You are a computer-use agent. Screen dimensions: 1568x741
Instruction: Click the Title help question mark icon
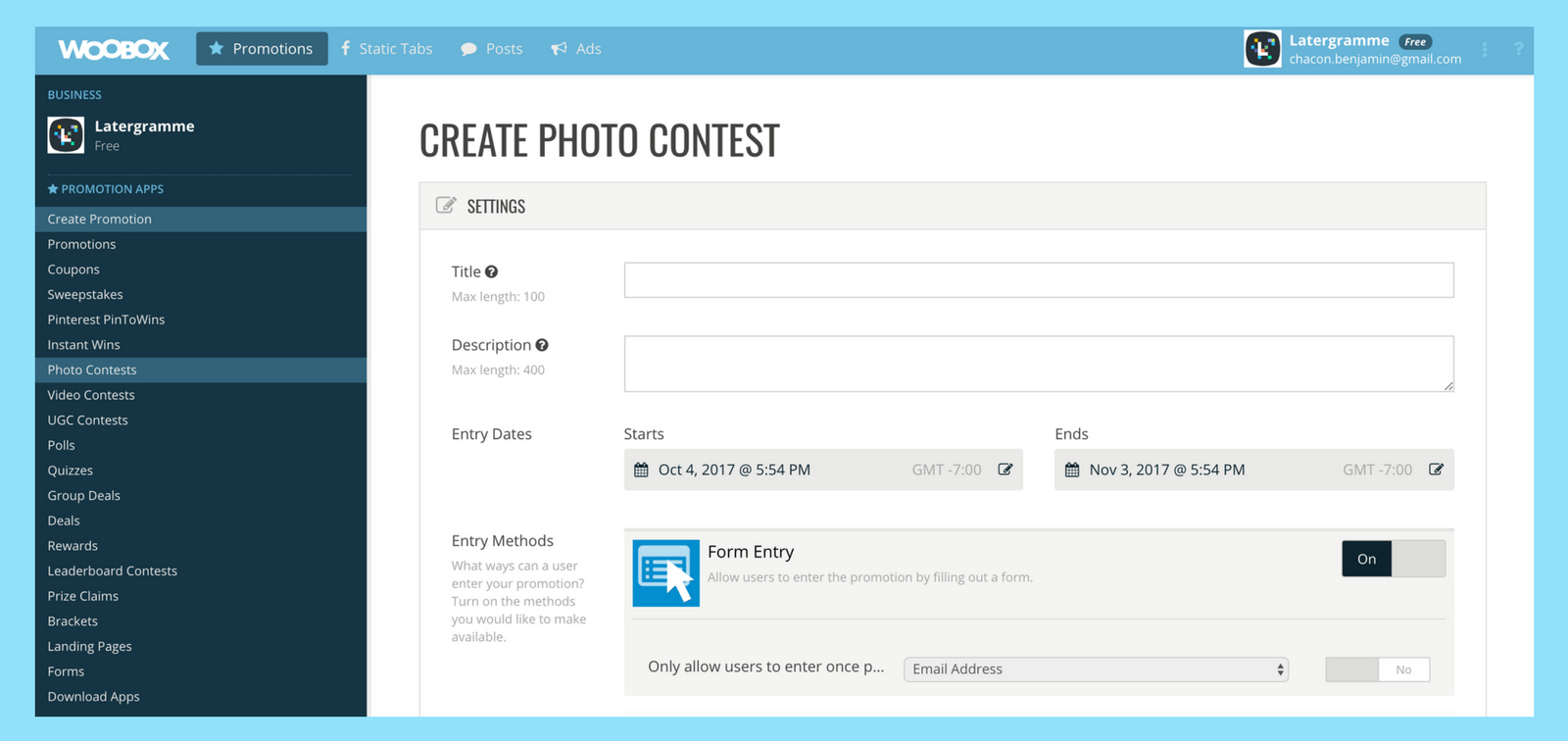(491, 272)
